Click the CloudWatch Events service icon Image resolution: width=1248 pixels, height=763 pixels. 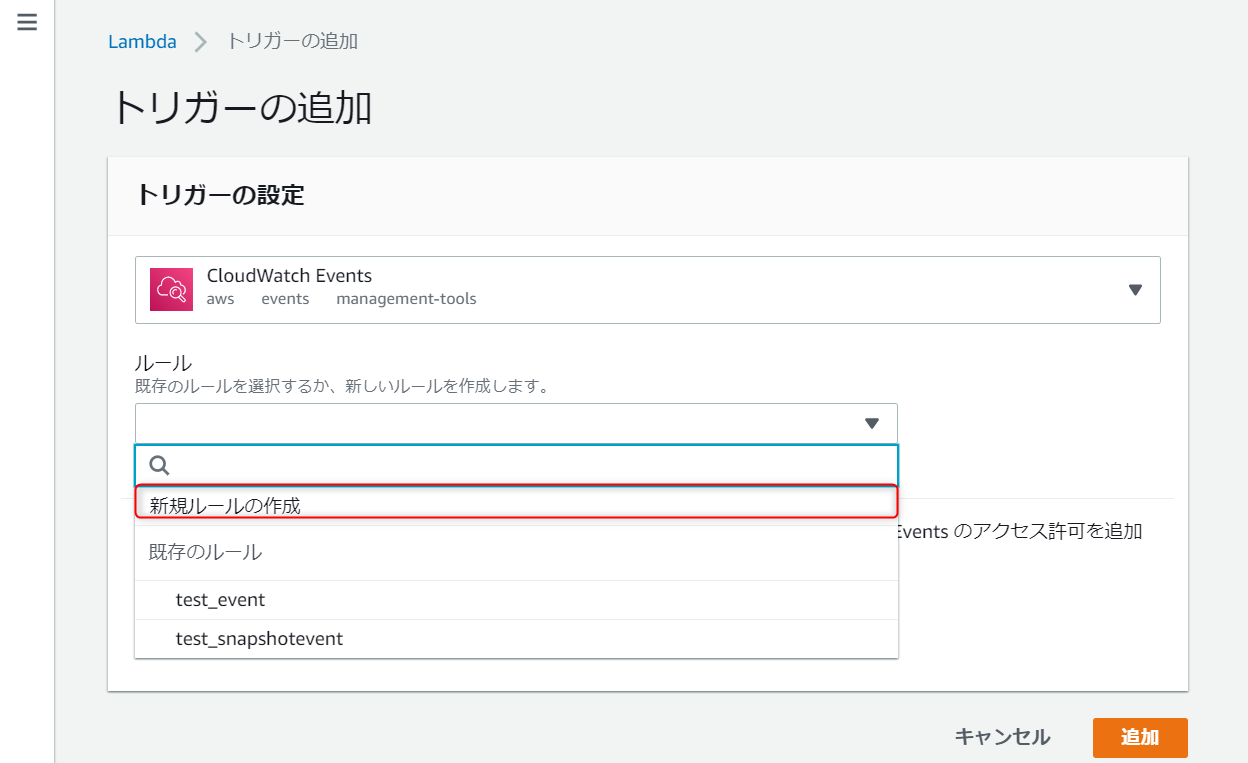(171, 289)
